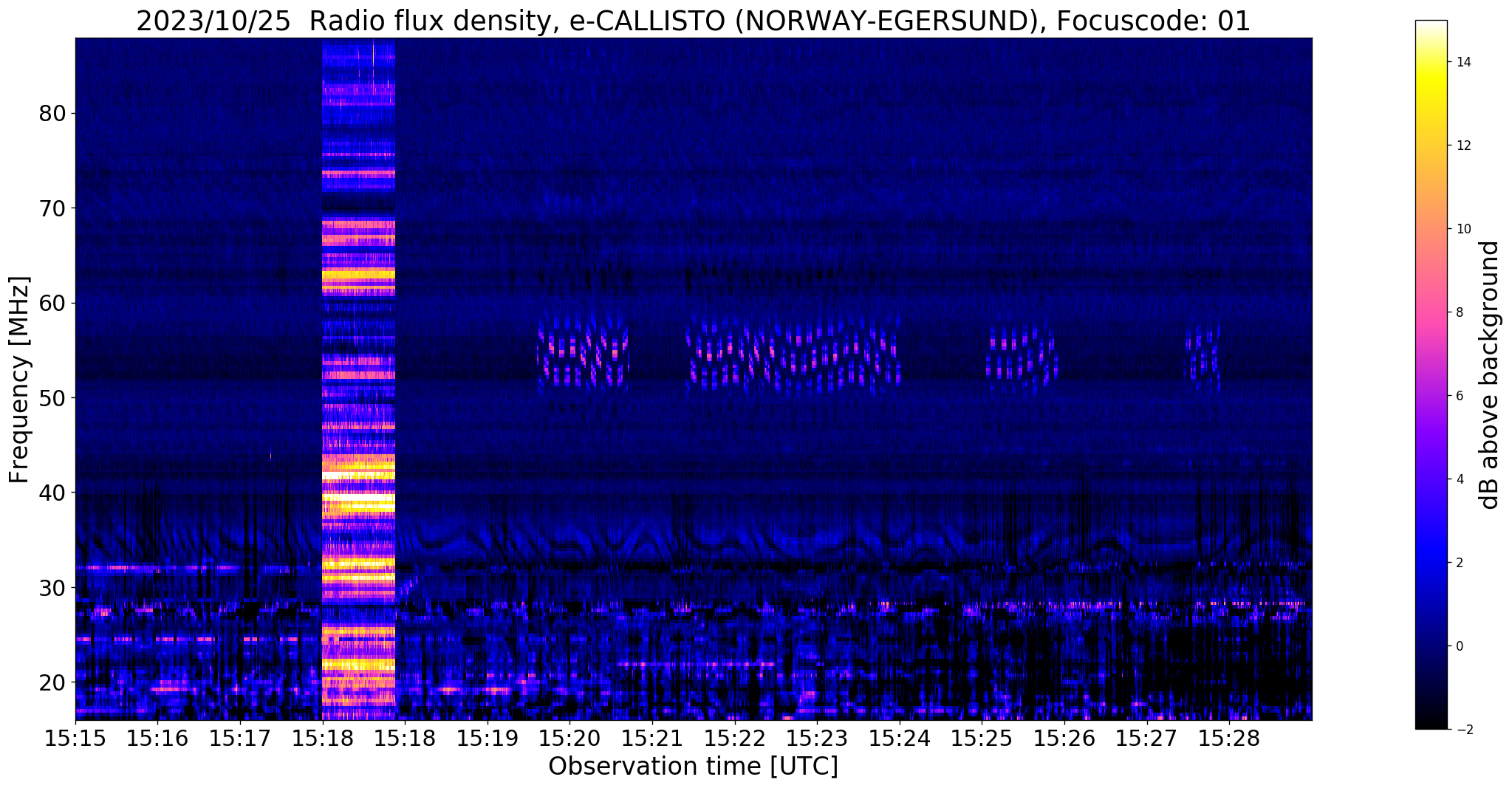The width and height of the screenshot is (1512, 788).
Task: Click the x-axis tick label 15:24
Action: coord(900,739)
